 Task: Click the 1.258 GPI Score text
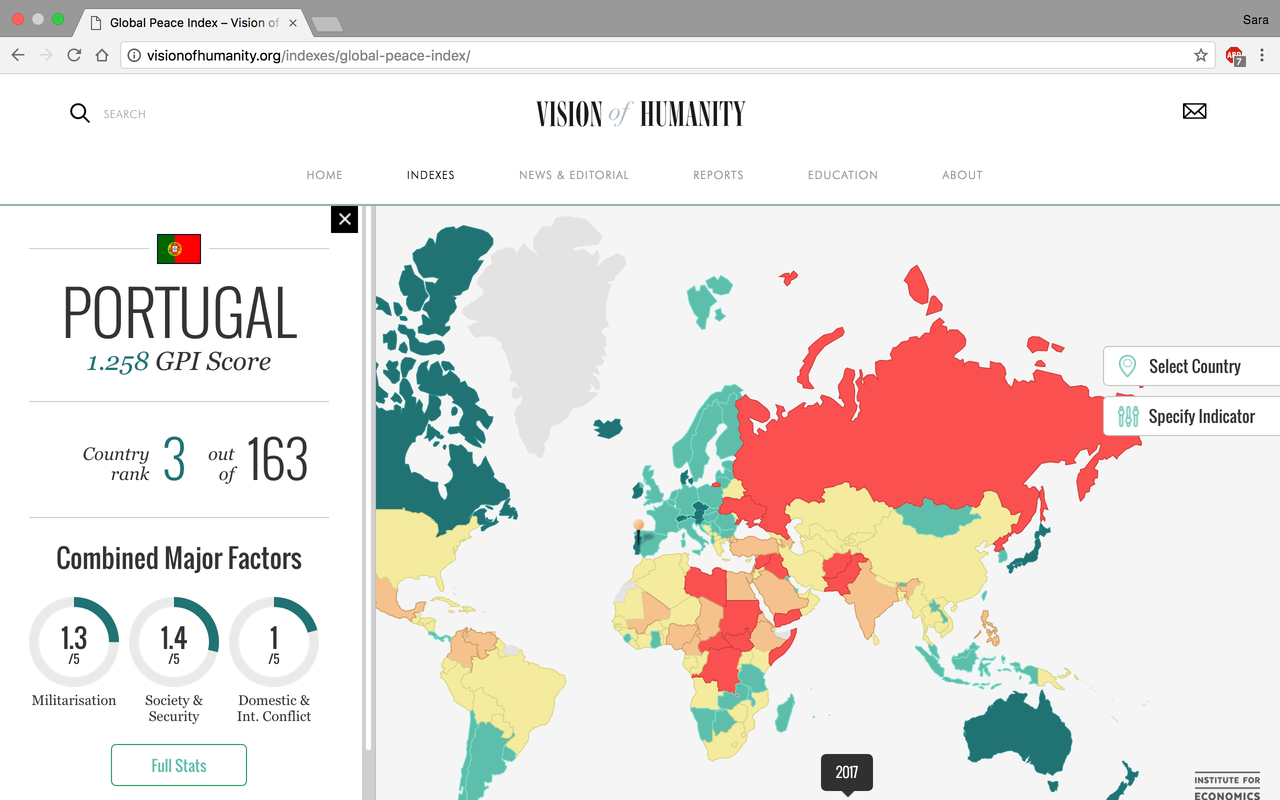[x=179, y=361]
